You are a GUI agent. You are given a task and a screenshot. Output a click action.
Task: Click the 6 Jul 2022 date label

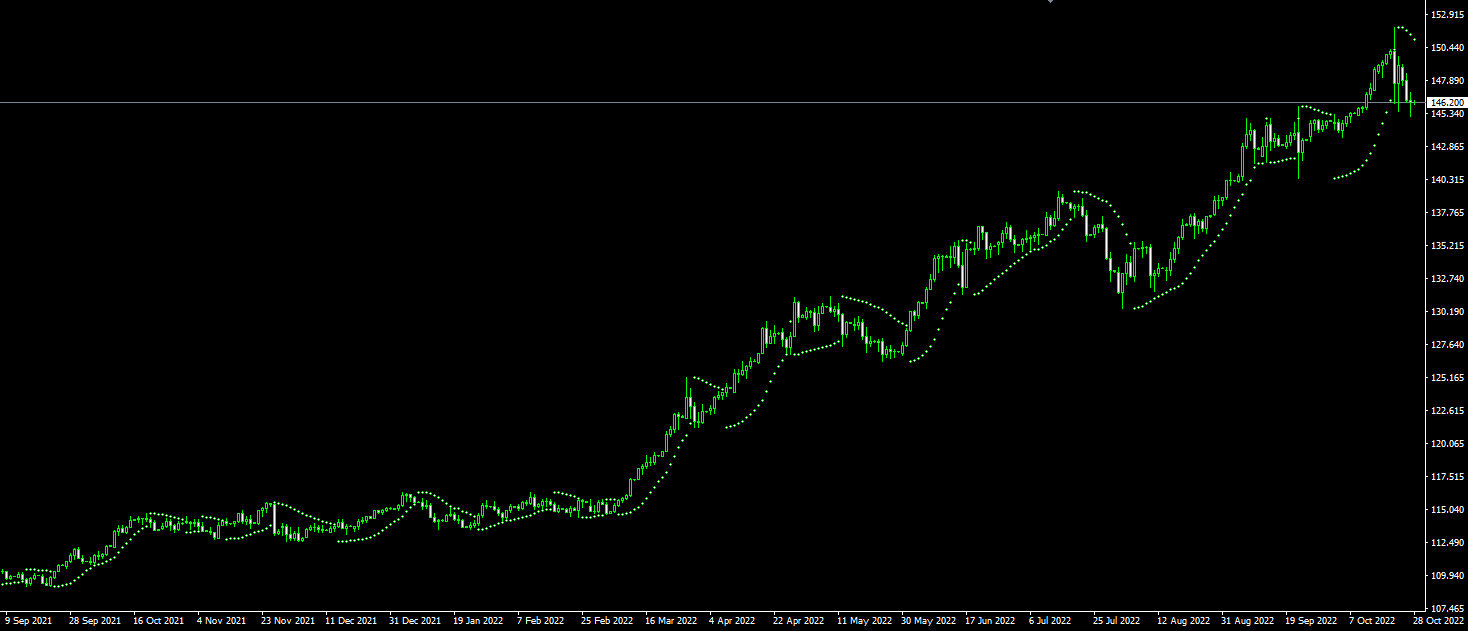[x=1051, y=621]
